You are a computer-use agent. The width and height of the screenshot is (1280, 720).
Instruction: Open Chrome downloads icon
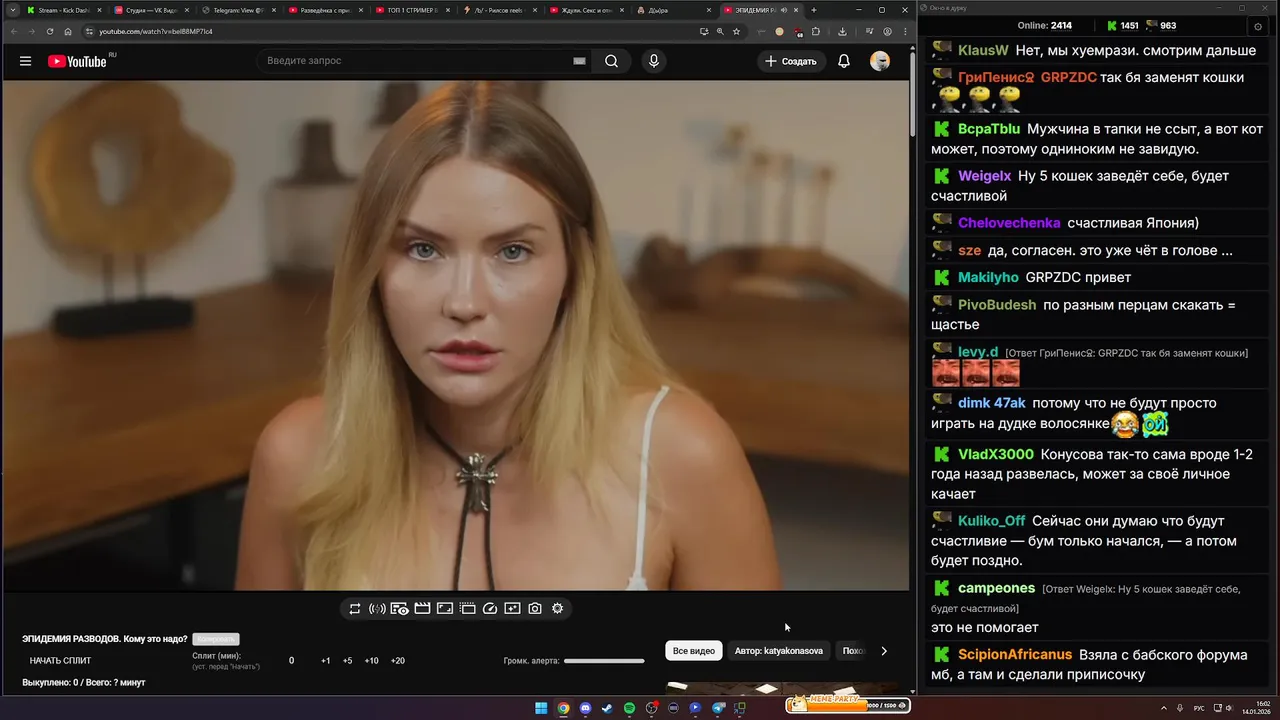(843, 31)
